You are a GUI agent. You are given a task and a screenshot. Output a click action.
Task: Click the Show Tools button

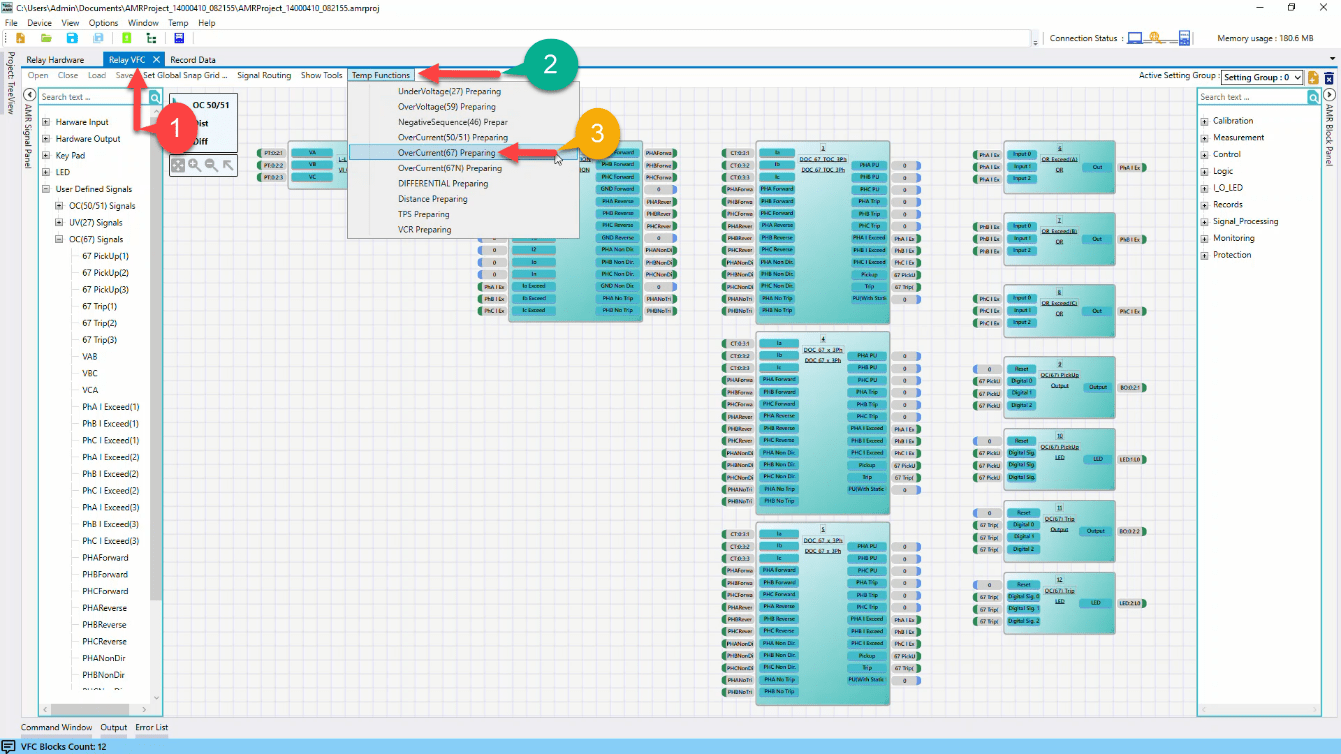pyautogui.click(x=321, y=75)
